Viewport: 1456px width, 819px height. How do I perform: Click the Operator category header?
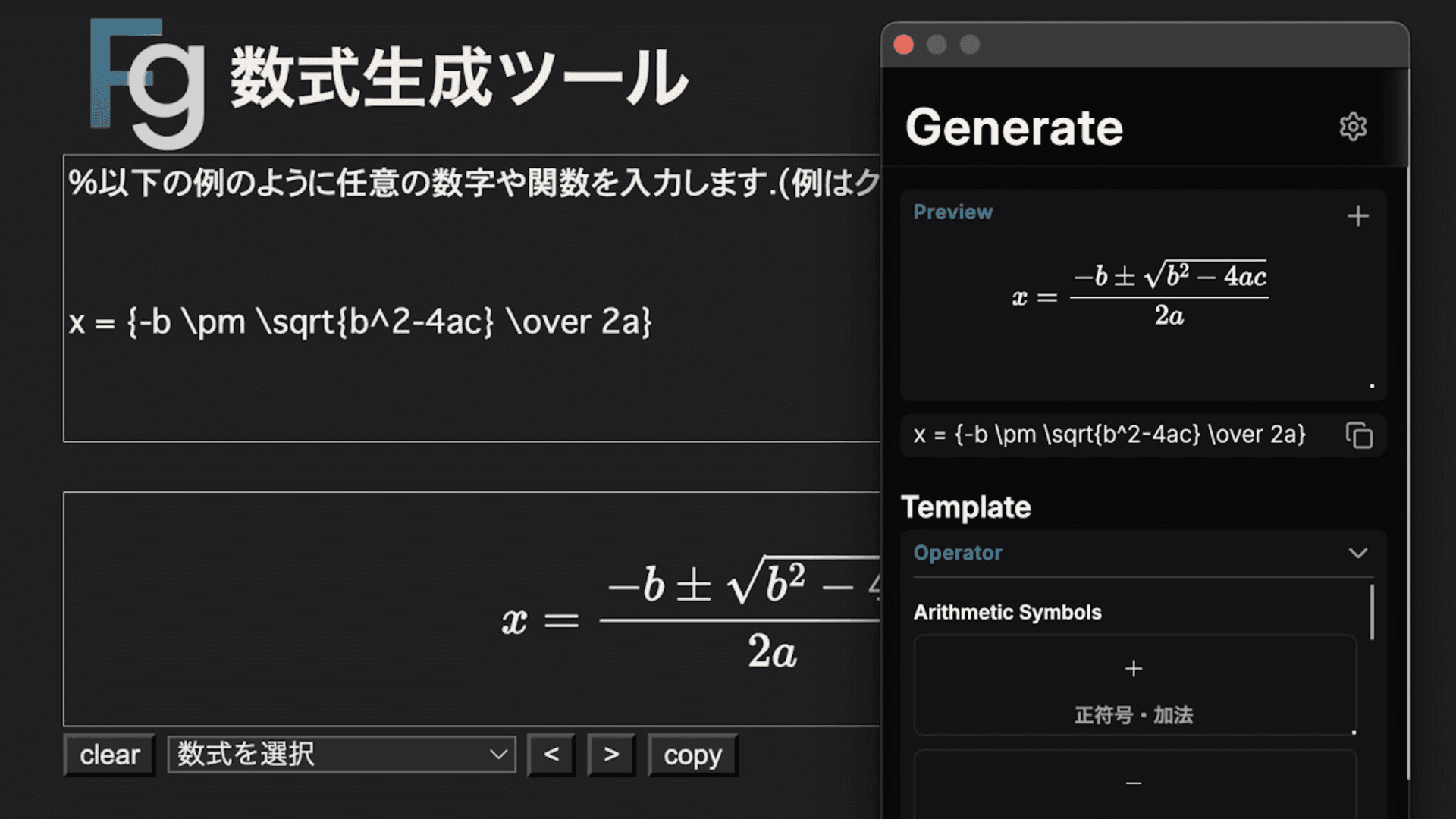point(958,553)
